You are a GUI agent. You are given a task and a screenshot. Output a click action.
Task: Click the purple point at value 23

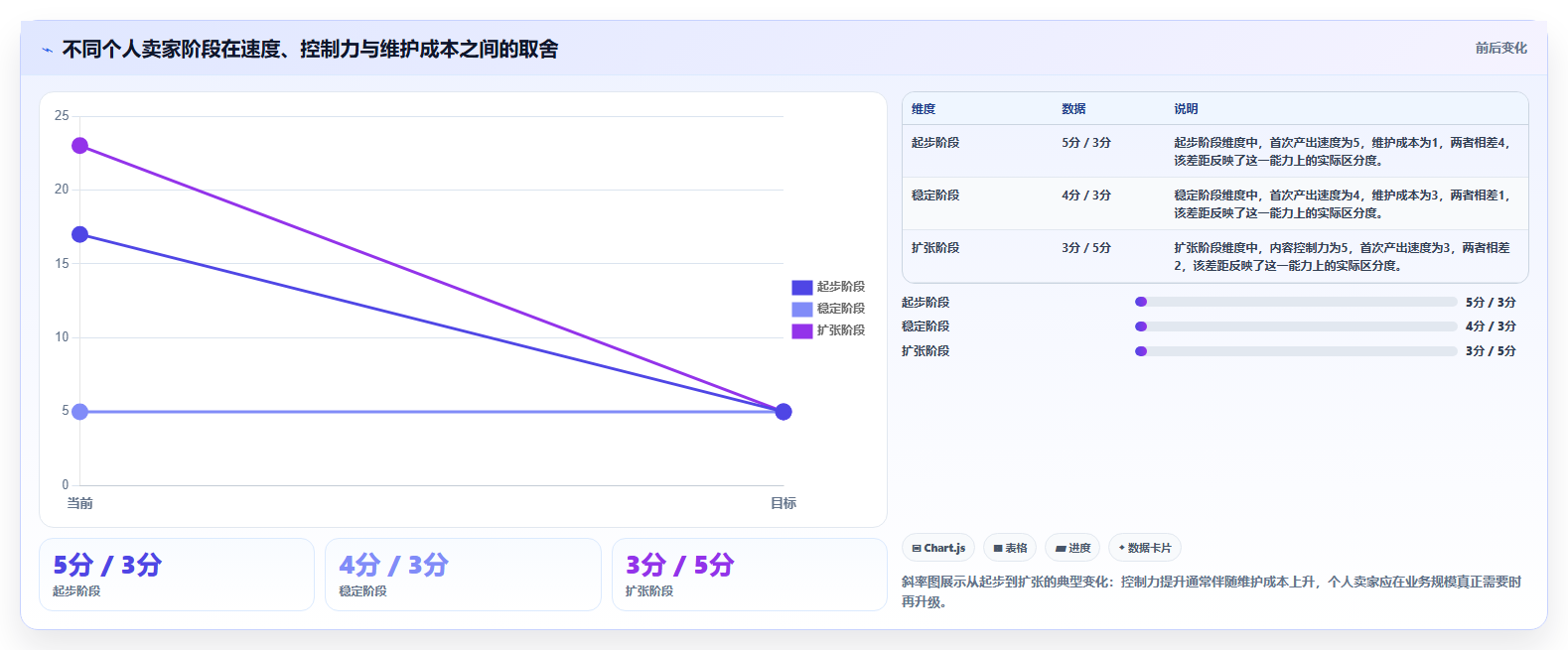click(x=80, y=146)
